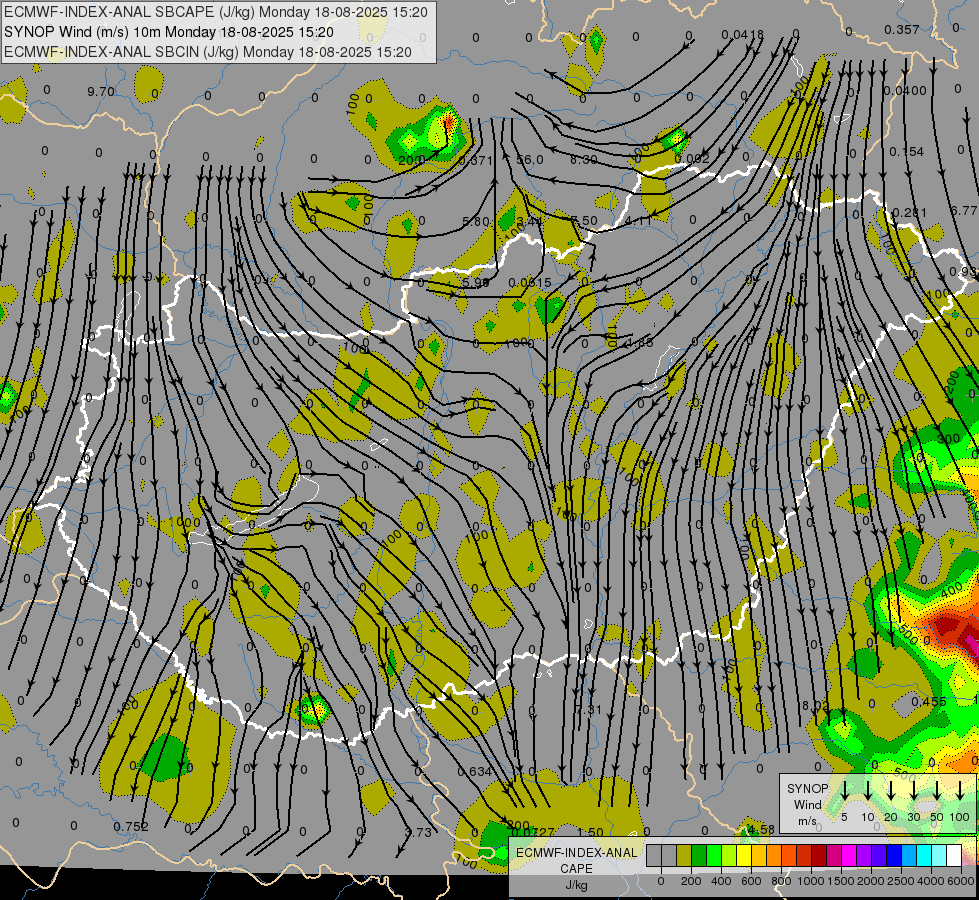The height and width of the screenshot is (900, 979).
Task: Click 'ECMWF-INDEX-ANAL' label in color legend
Action: tap(577, 853)
